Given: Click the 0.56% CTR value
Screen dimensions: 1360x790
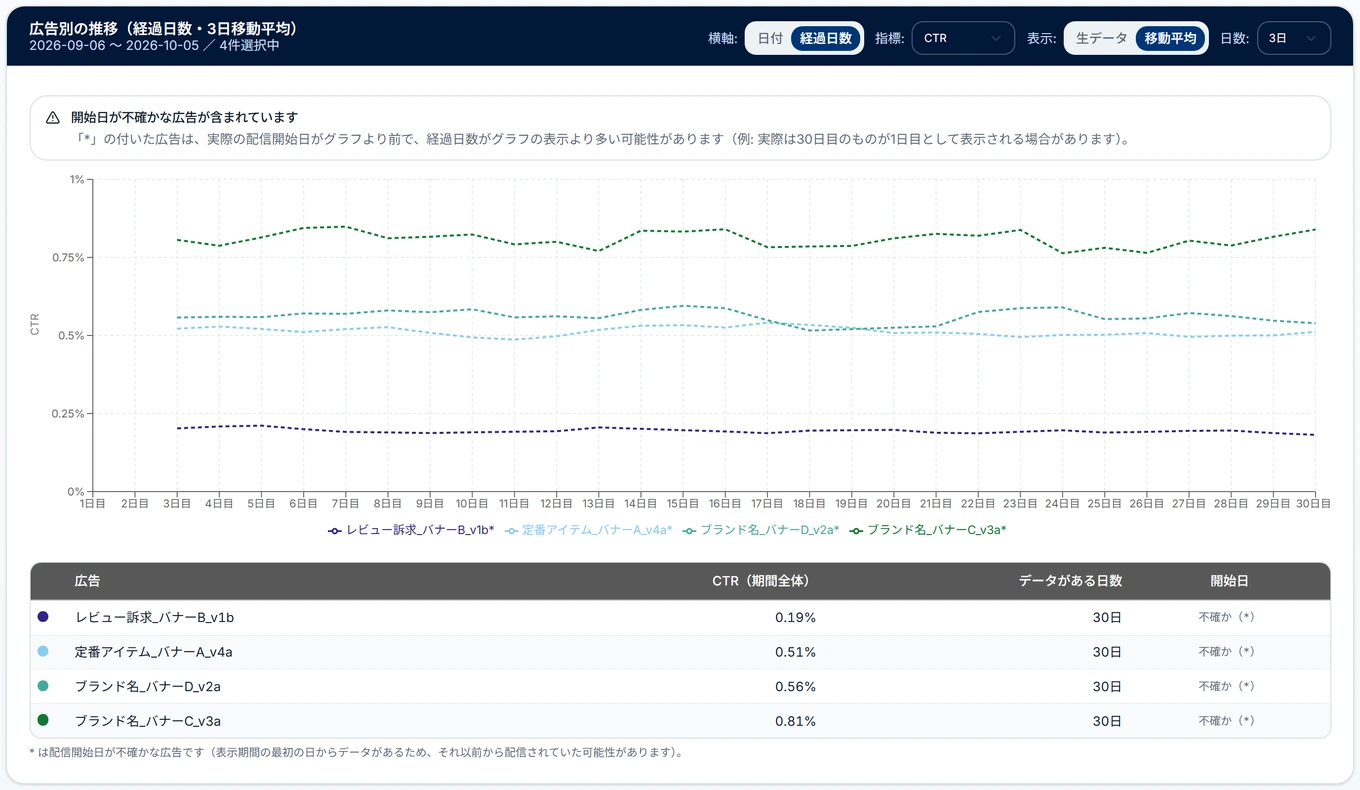Looking at the screenshot, I should pyautogui.click(x=795, y=686).
